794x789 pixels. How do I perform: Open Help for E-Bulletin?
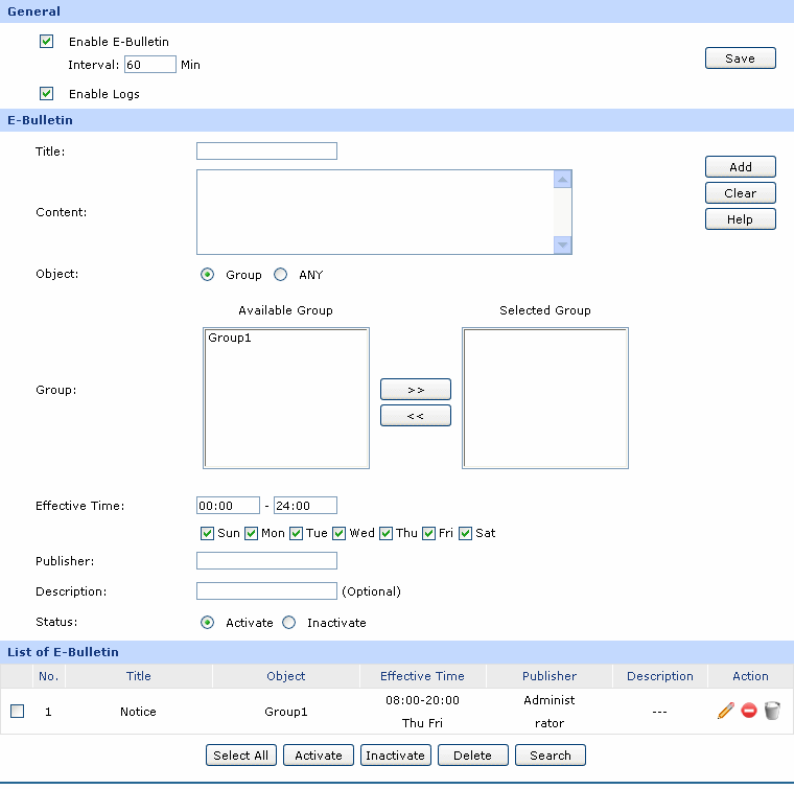coord(740,219)
